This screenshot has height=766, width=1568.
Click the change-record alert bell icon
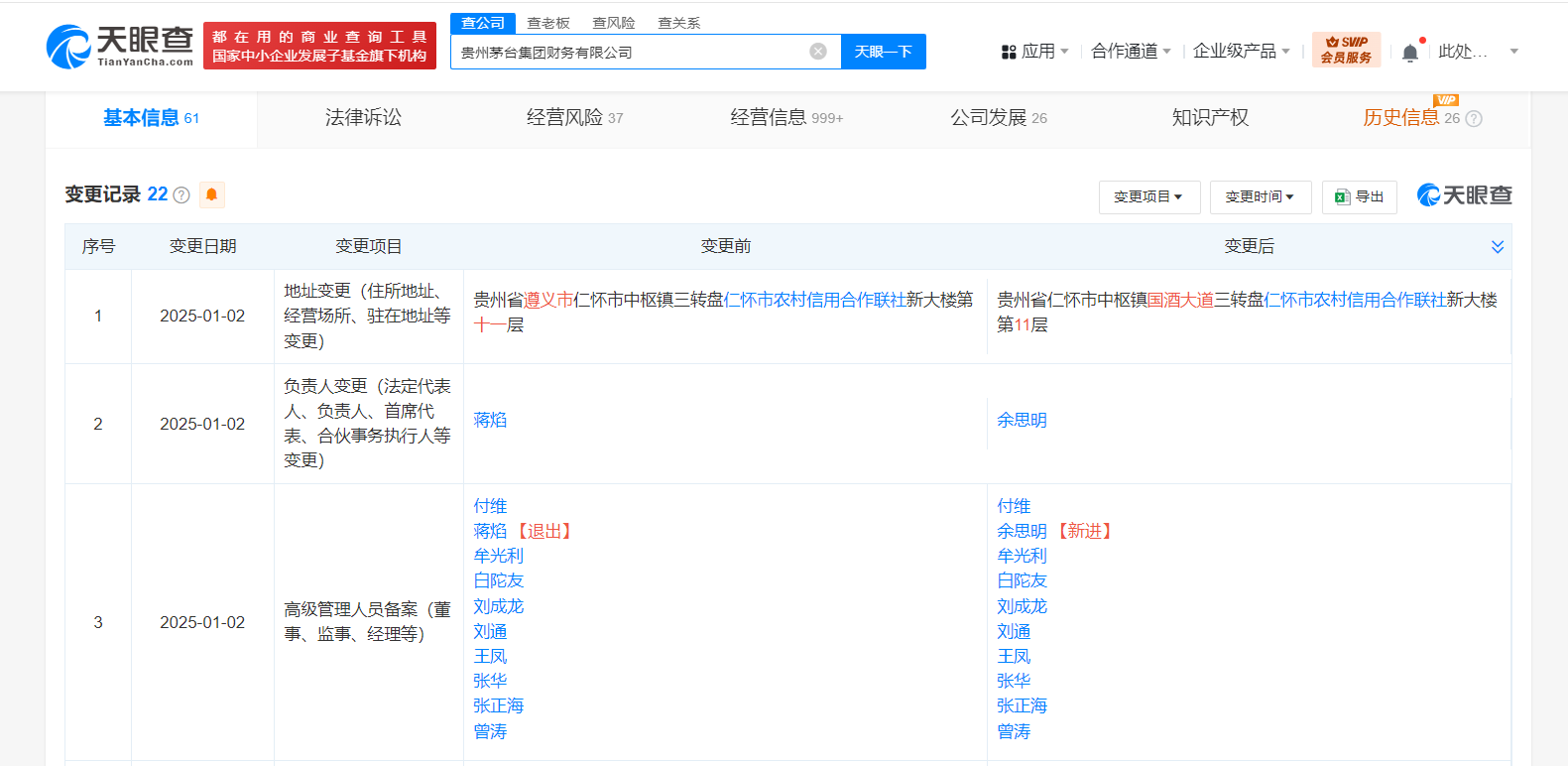click(212, 194)
